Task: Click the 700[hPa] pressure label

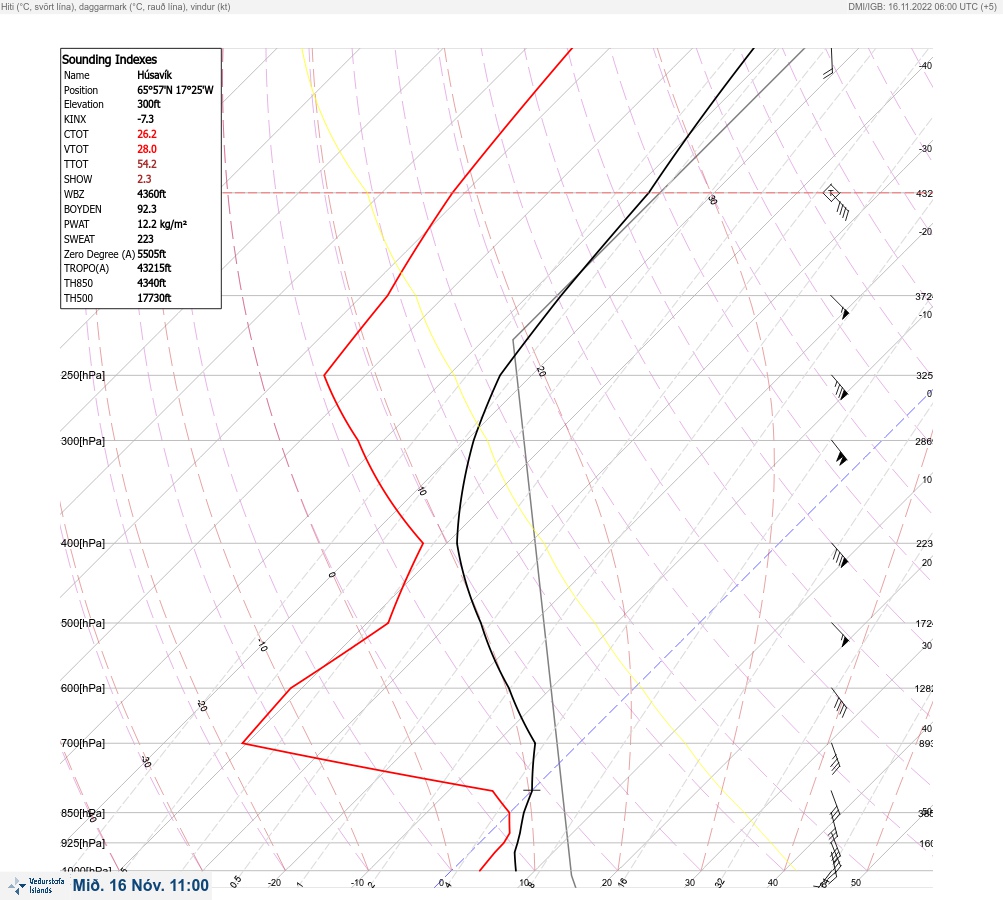Action: coord(83,743)
